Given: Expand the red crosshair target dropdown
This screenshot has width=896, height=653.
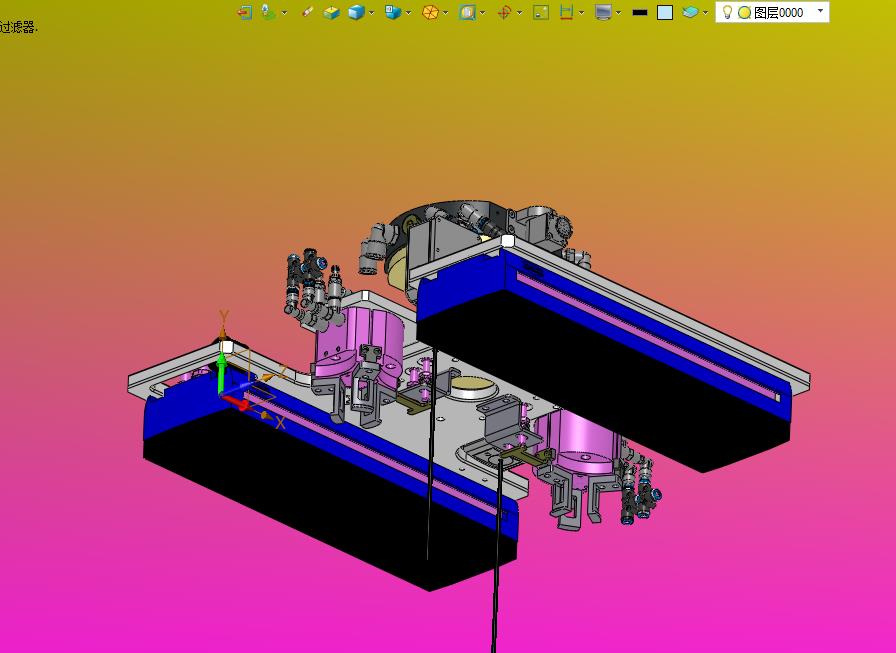Looking at the screenshot, I should [x=520, y=13].
